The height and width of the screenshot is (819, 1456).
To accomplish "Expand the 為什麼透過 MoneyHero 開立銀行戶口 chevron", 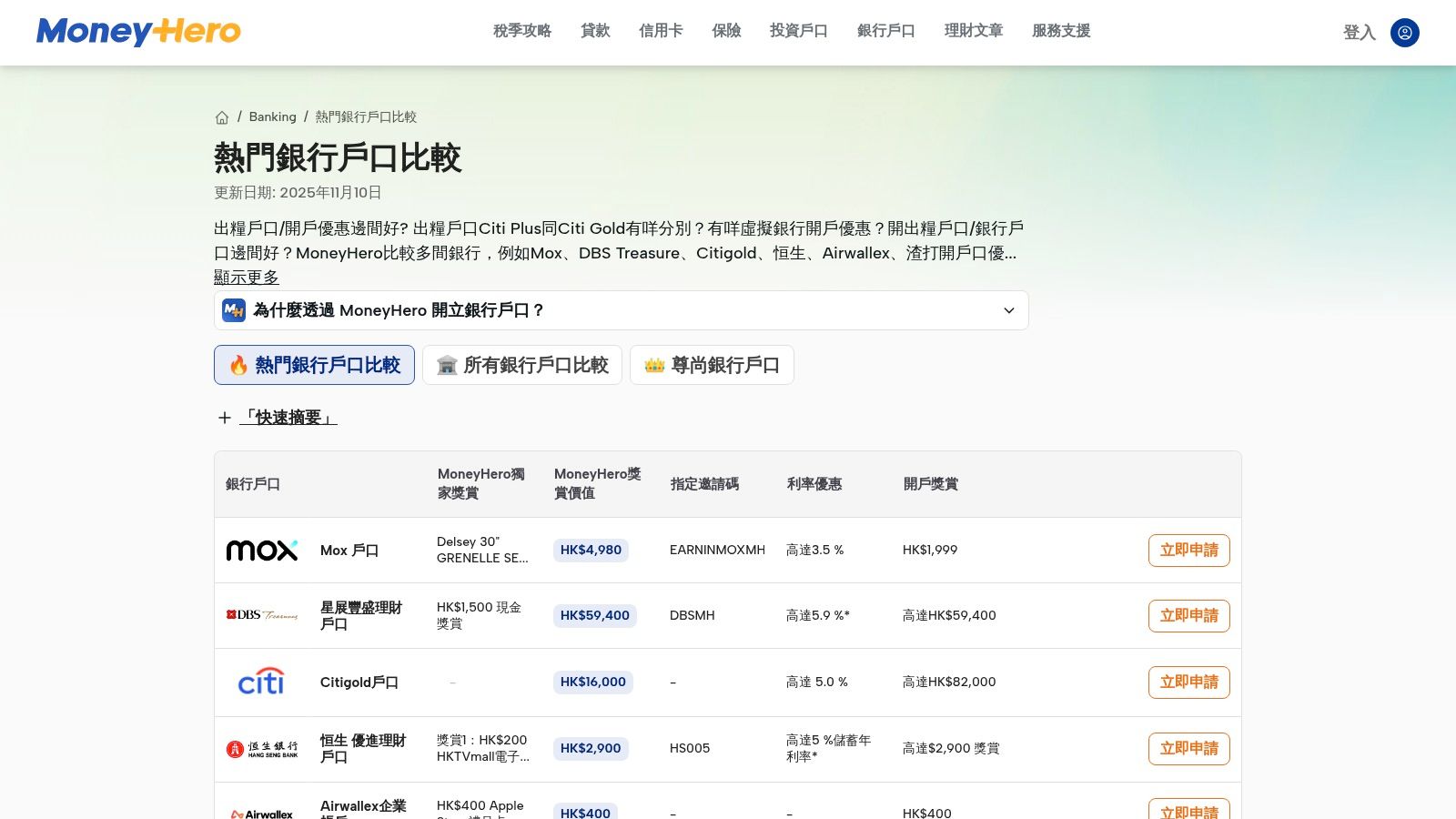I will click(x=1008, y=310).
